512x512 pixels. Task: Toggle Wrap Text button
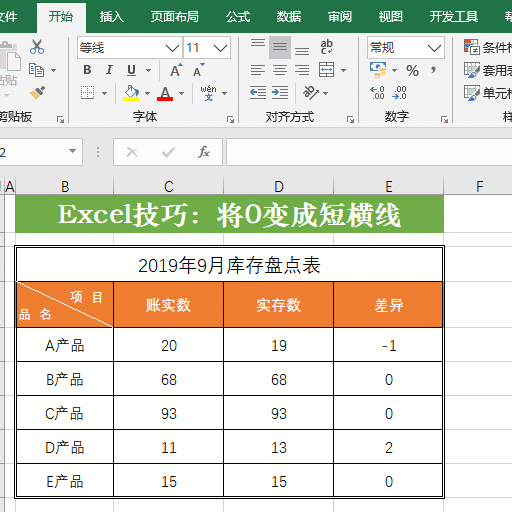coord(326,47)
